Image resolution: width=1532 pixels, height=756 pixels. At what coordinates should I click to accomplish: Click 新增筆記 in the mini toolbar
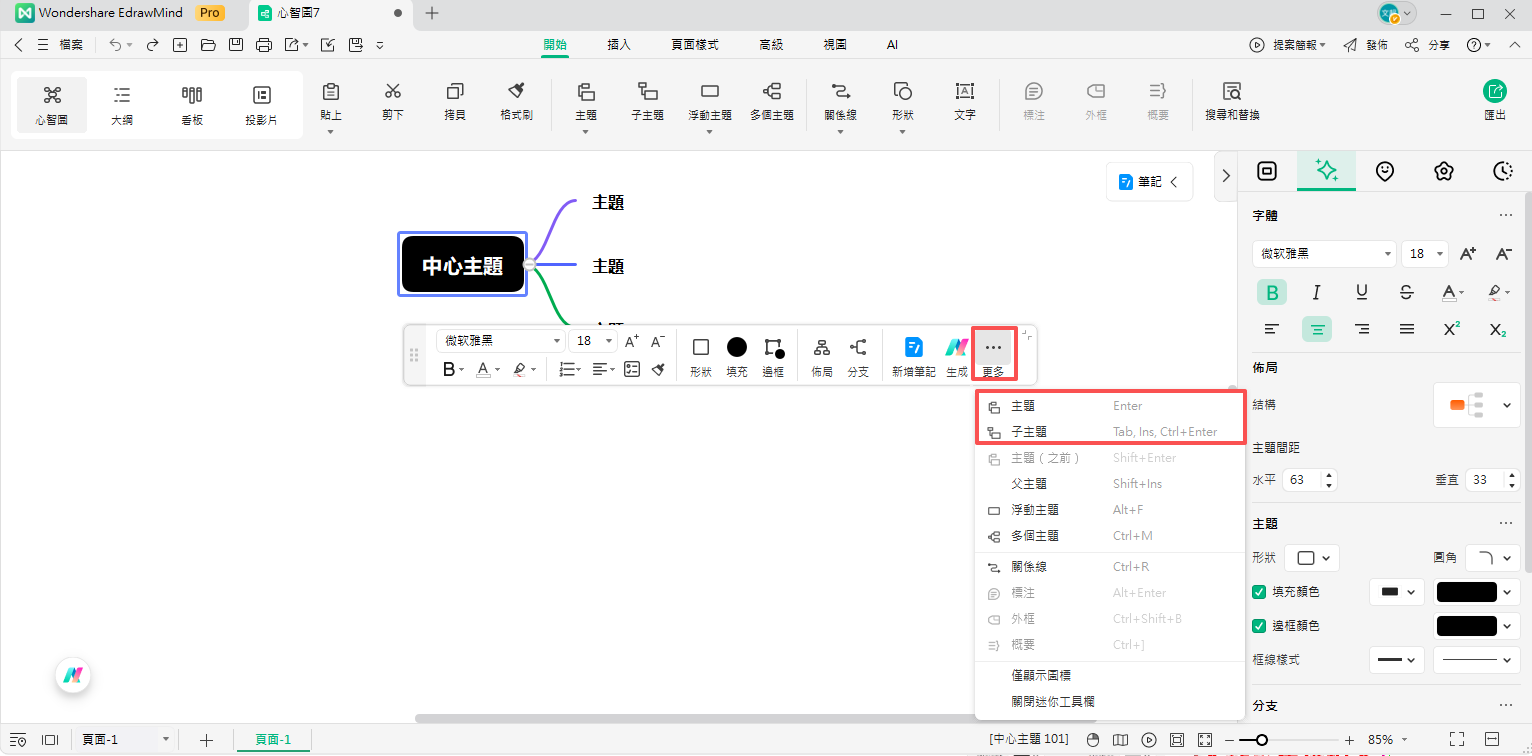pos(912,353)
